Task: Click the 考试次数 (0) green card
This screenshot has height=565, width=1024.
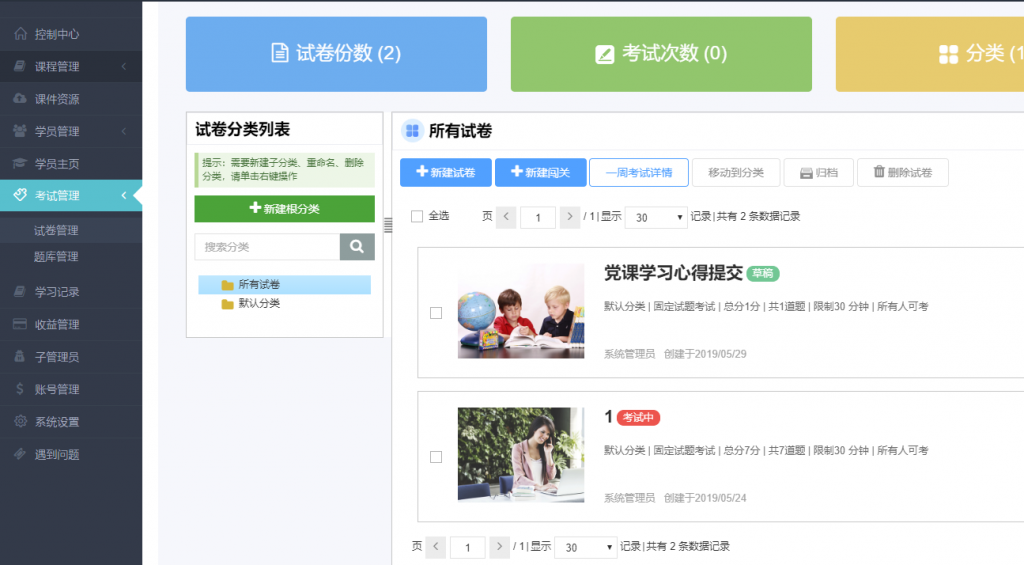Action: tap(662, 54)
